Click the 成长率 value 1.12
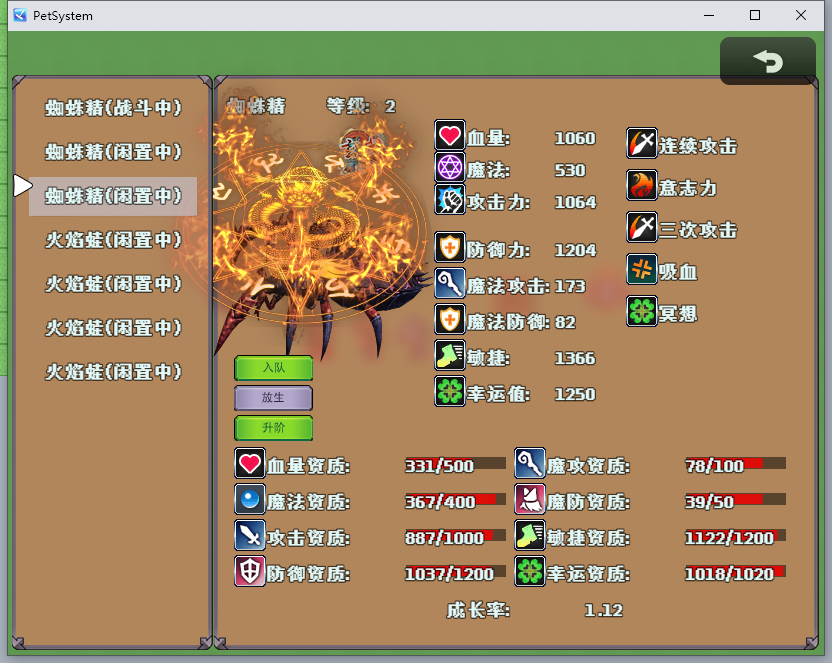The width and height of the screenshot is (832, 663). coord(603,610)
